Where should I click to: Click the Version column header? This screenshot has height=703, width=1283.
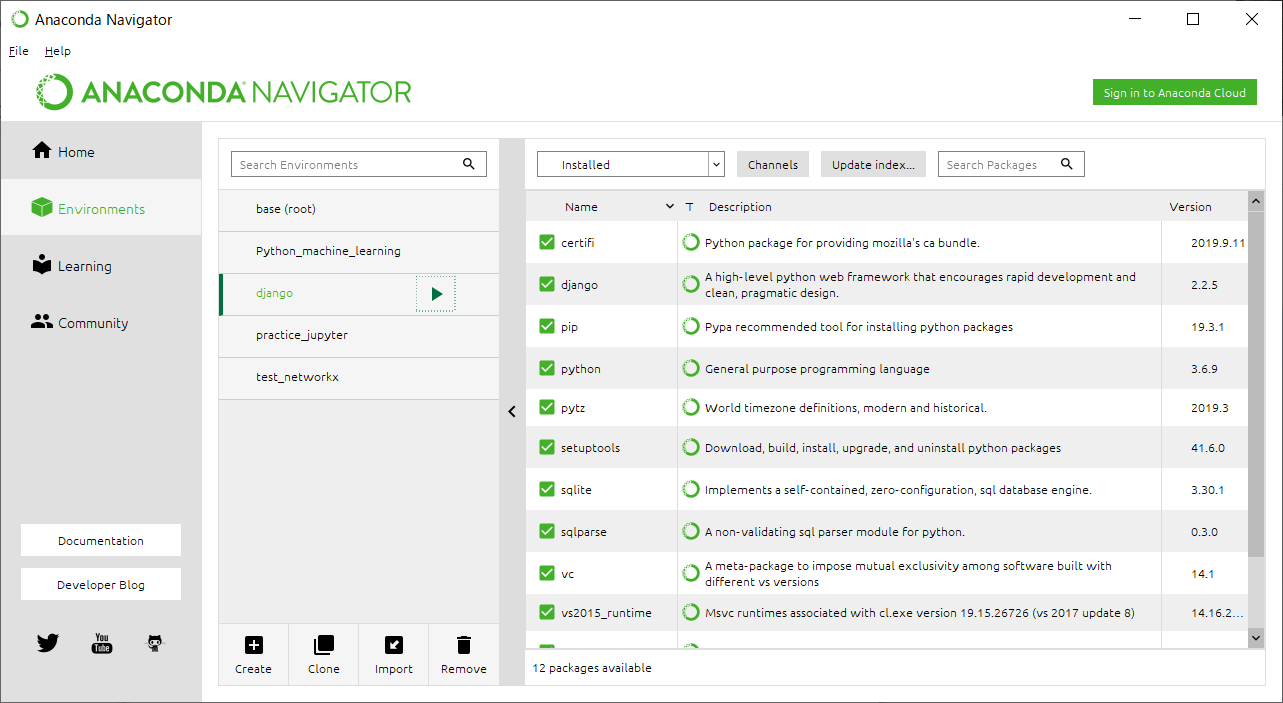coord(1190,207)
